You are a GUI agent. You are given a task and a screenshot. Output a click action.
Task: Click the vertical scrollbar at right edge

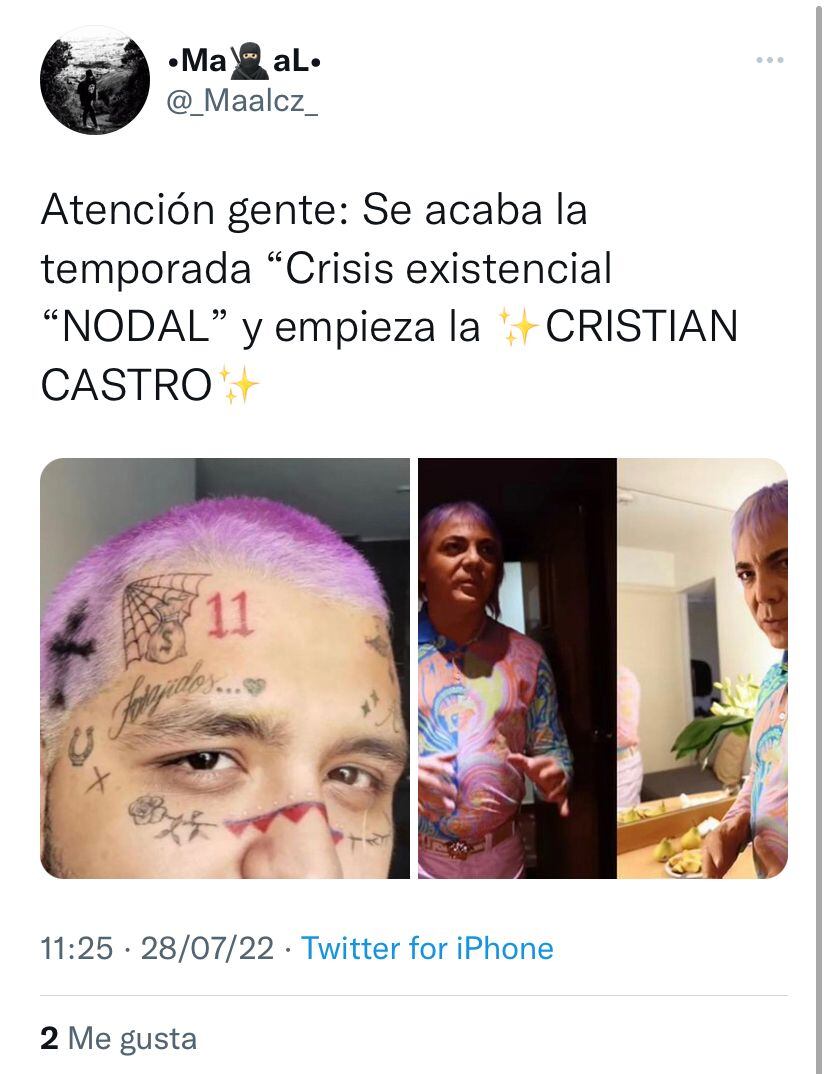819,537
